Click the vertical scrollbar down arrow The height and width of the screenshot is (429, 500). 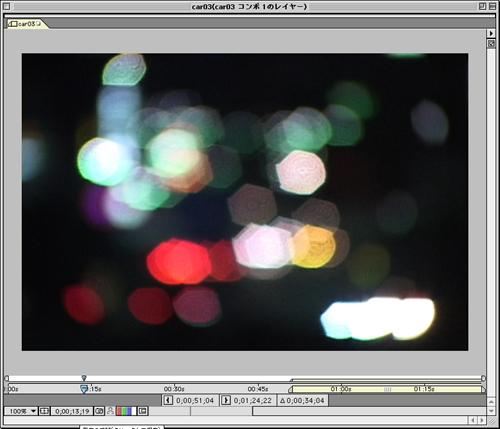tap(491, 411)
